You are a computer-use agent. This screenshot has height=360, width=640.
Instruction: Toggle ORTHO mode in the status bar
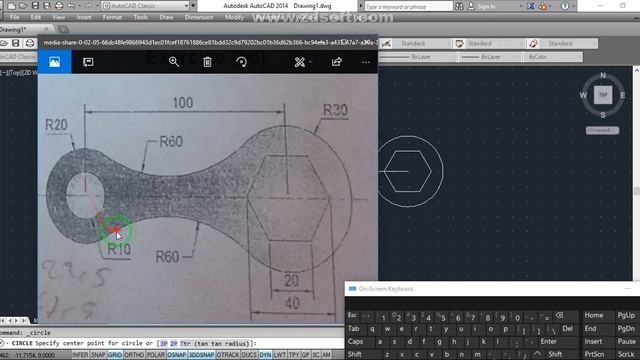pyautogui.click(x=134, y=355)
